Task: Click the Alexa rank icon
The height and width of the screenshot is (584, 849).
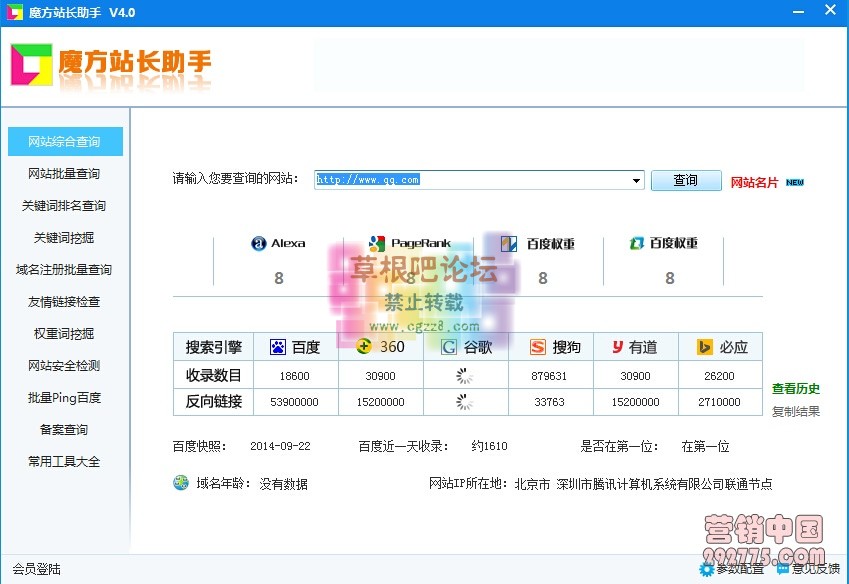Action: point(258,243)
